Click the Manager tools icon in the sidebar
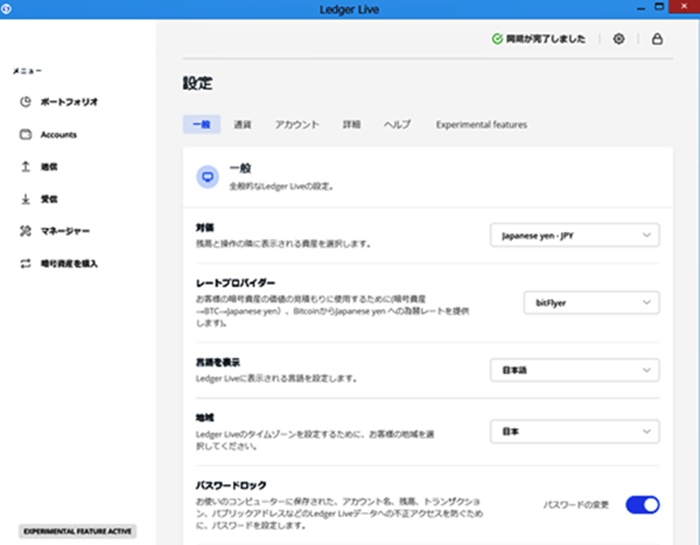The height and width of the screenshot is (545, 700). tap(25, 231)
